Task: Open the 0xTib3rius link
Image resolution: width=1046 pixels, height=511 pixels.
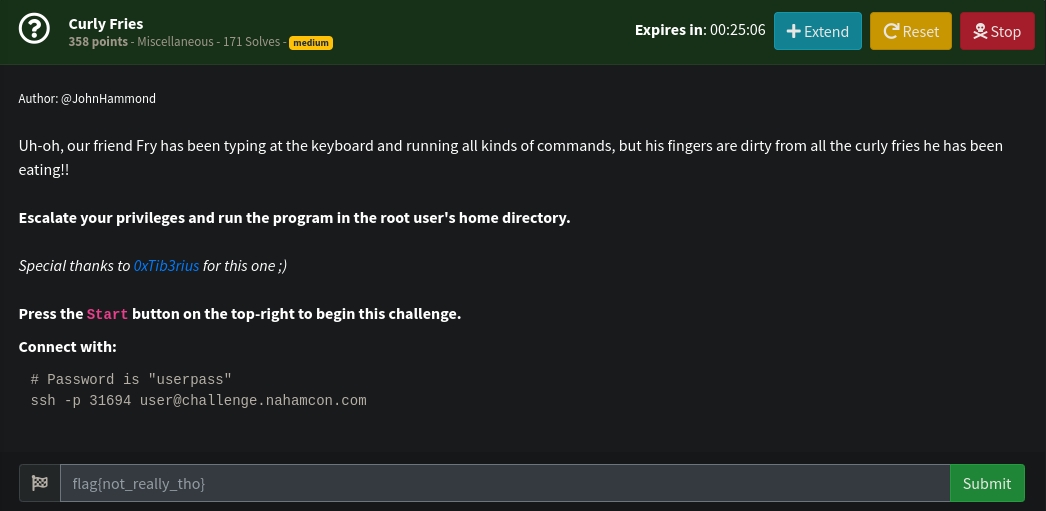Action: pos(166,266)
